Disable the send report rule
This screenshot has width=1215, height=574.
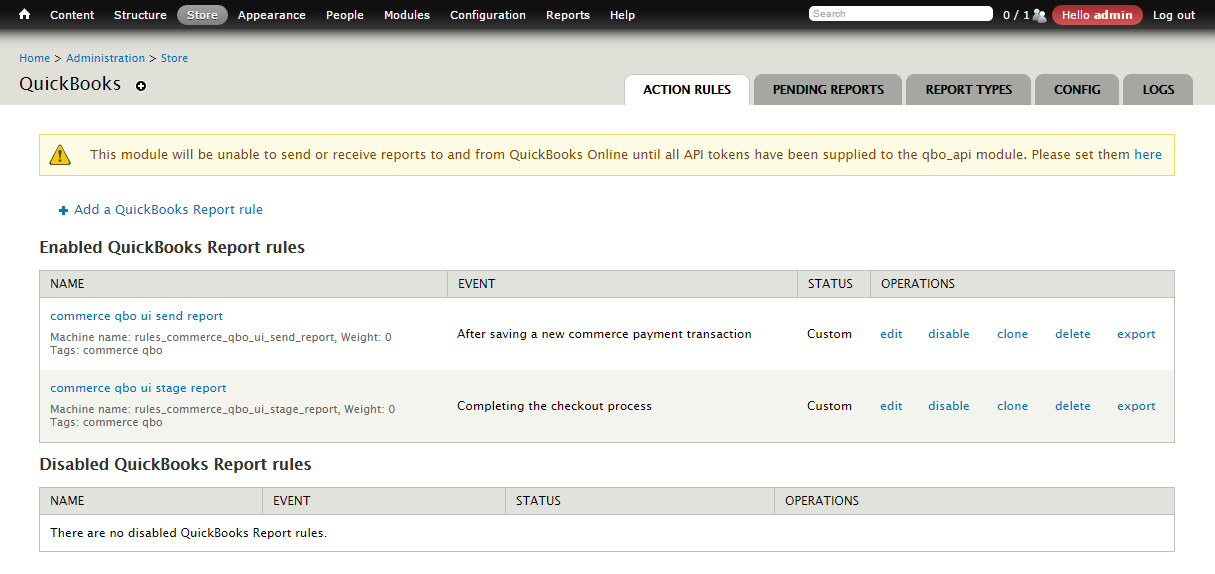pos(949,334)
